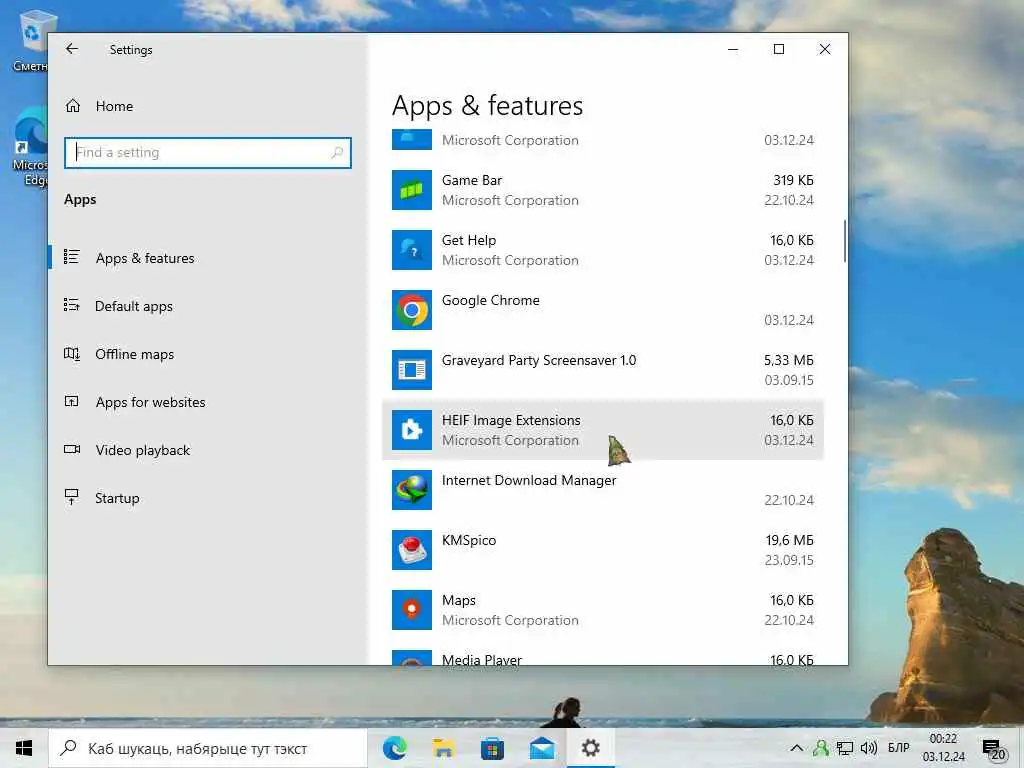The image size is (1024, 768).
Task: Open Apps for websites settings
Action: [x=150, y=402]
